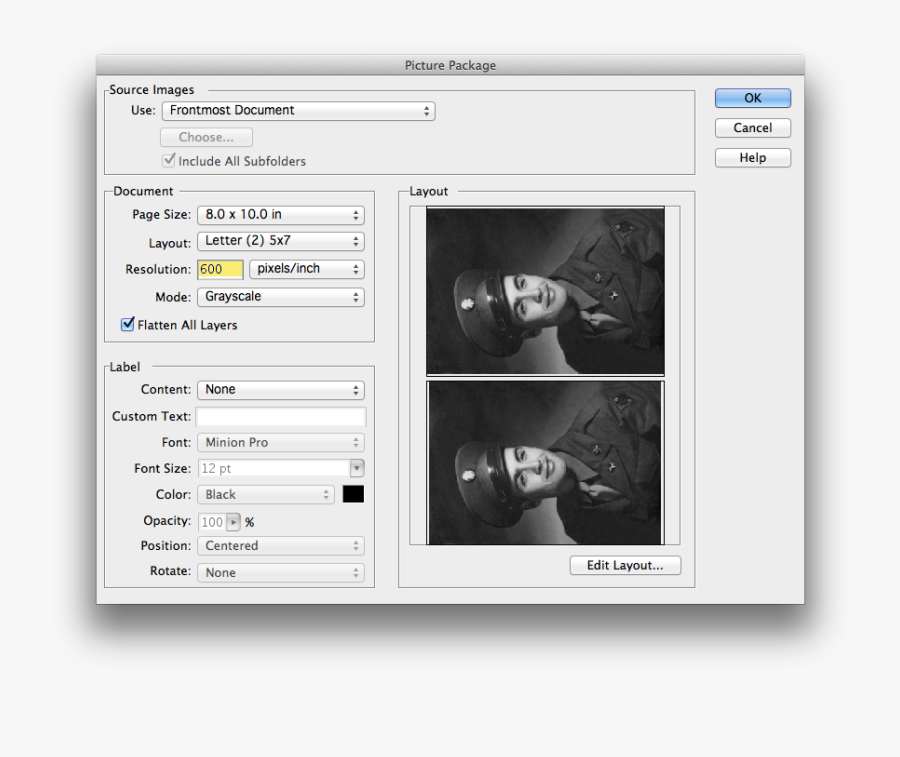Expand the Page Size dropdown
The height and width of the screenshot is (757, 900).
pos(280,215)
